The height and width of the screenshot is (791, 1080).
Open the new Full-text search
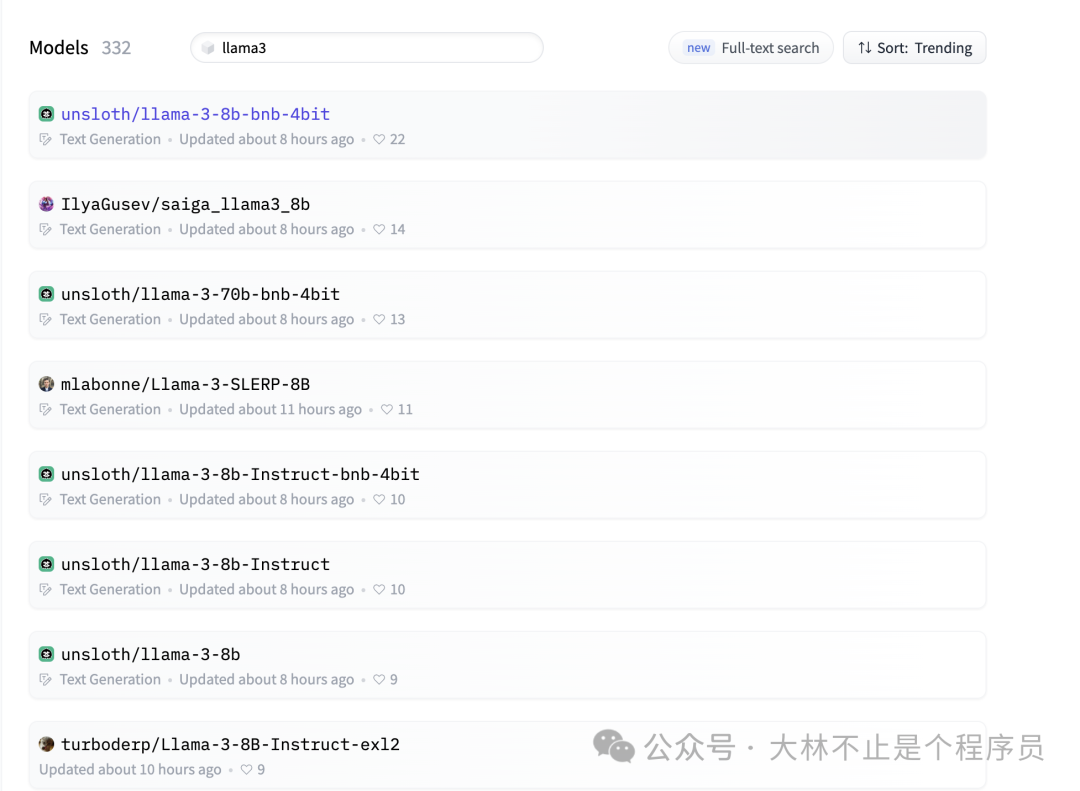pos(751,48)
